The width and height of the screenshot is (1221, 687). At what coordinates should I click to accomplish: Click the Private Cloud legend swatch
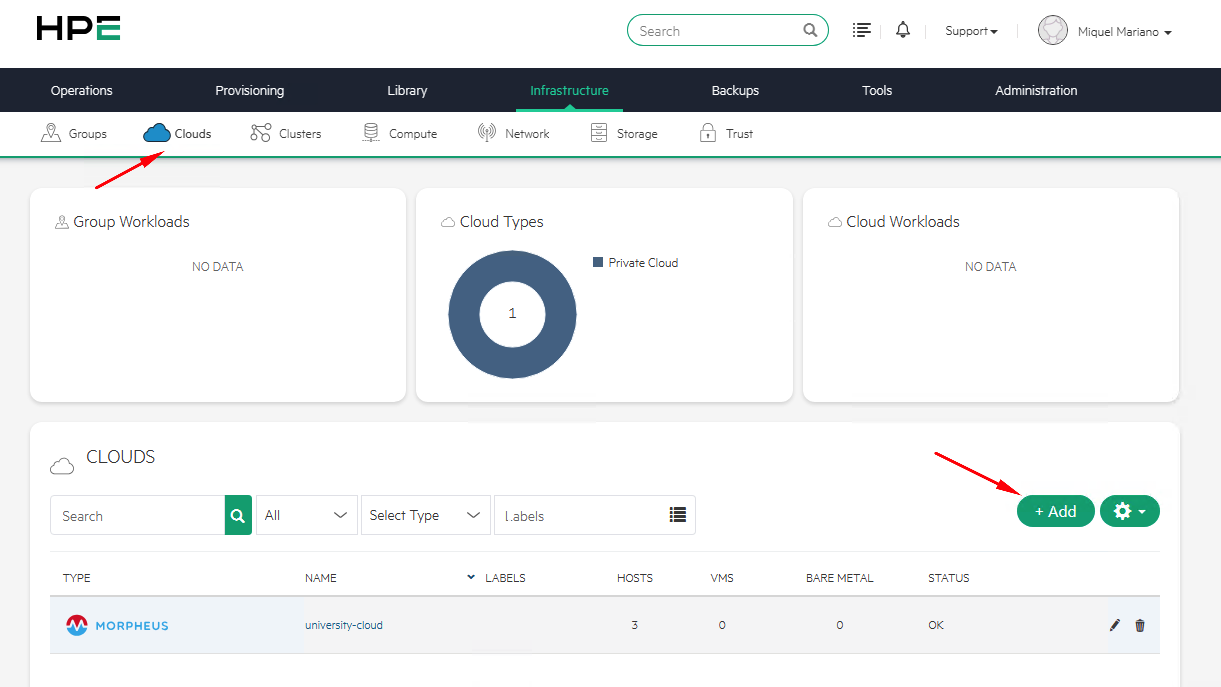click(x=598, y=262)
